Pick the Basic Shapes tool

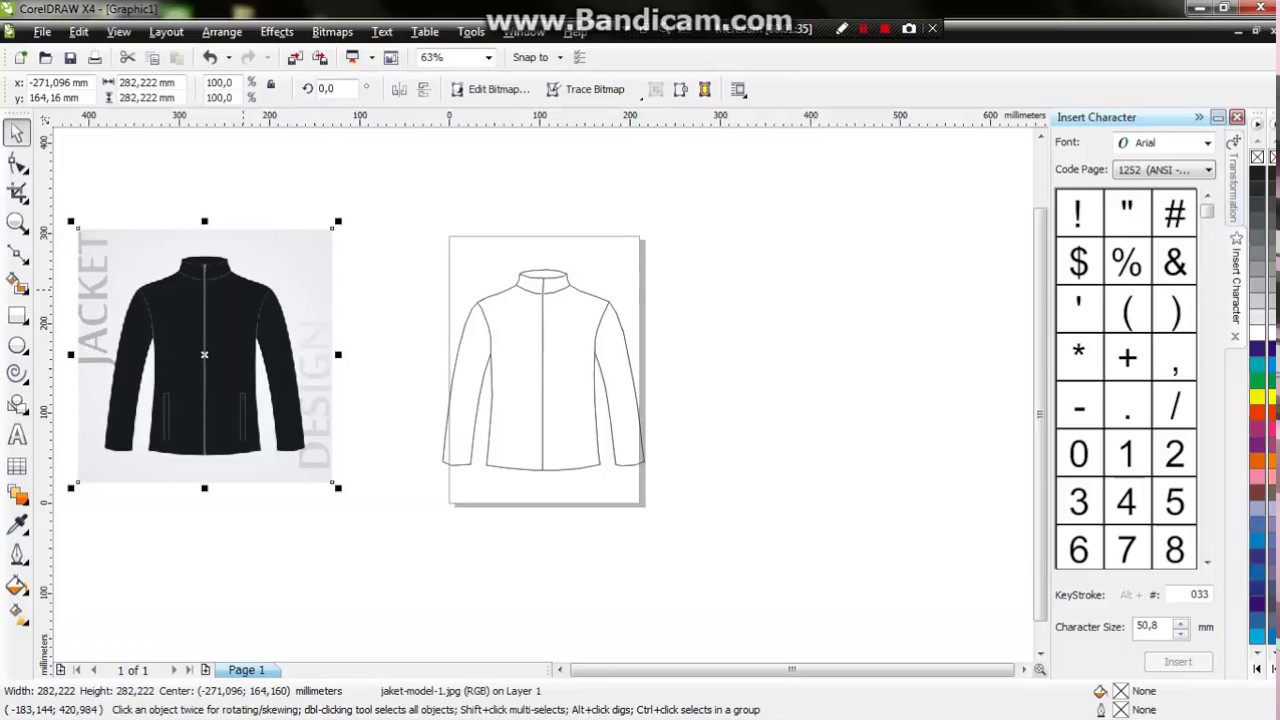click(17, 404)
